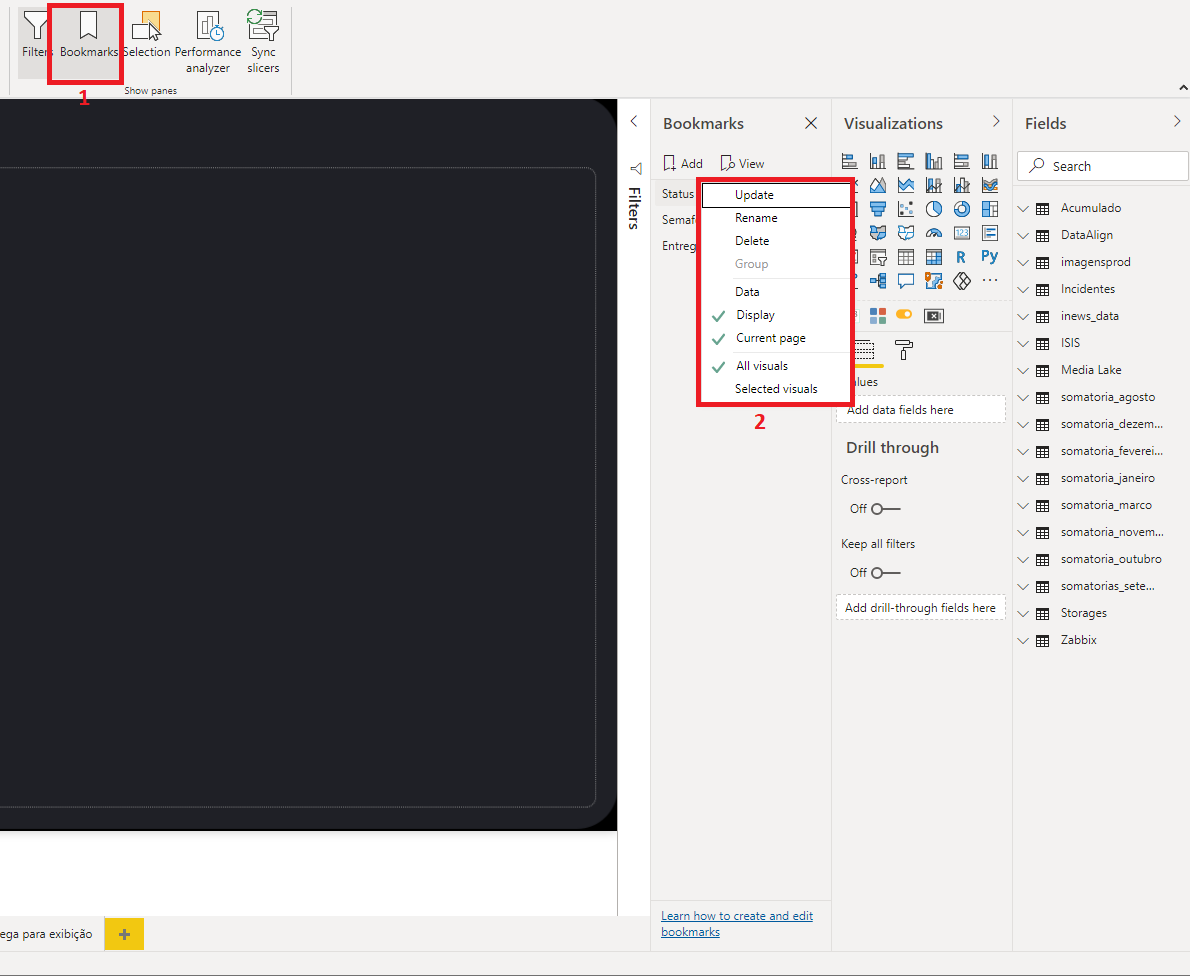
Task: Add a decomposition tree visual
Action: coord(877,282)
